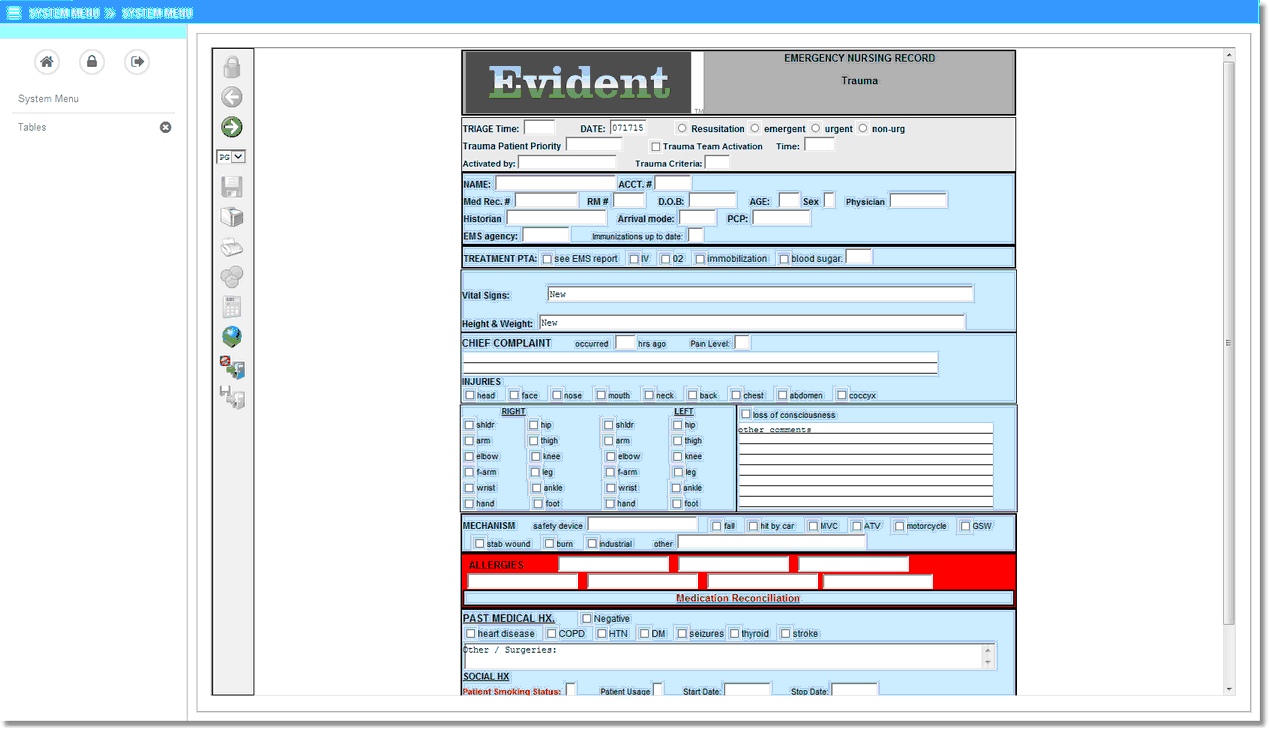Check heart disease in medical history
Viewport: 1269px width, 730px height.
click(470, 633)
